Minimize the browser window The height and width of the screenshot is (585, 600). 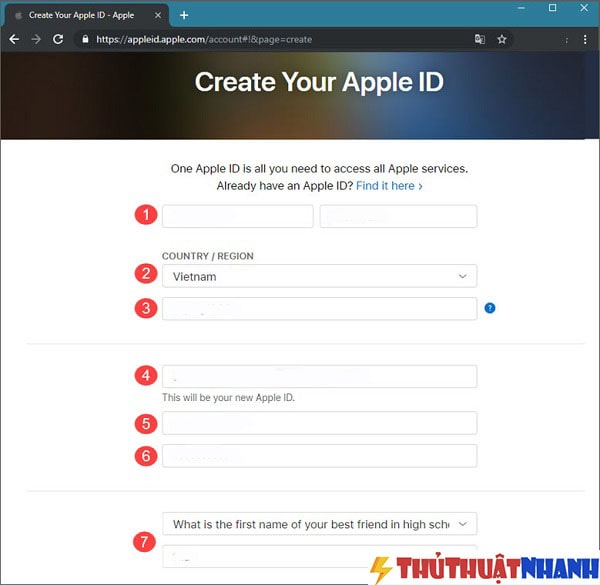(x=520, y=8)
